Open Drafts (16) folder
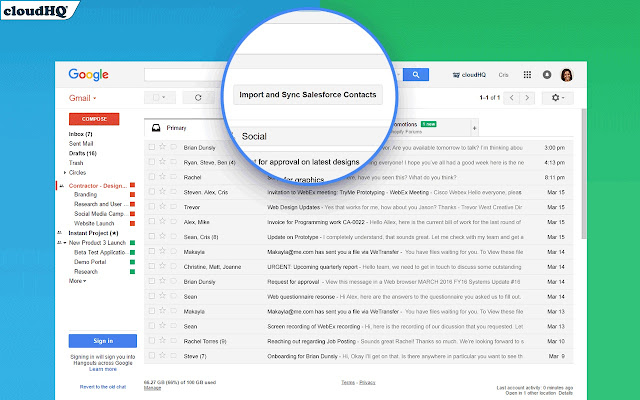640x400 pixels. (x=82, y=153)
